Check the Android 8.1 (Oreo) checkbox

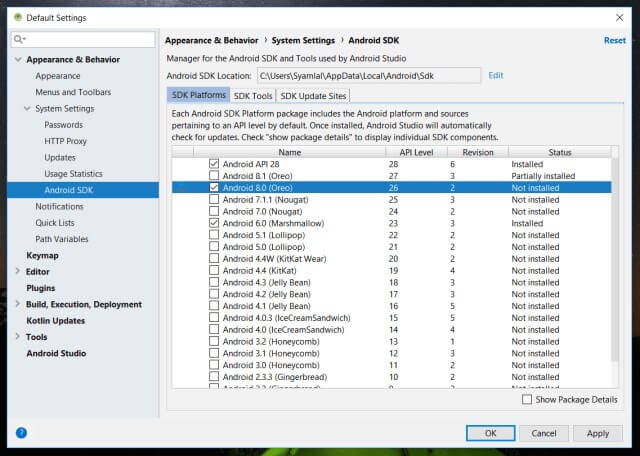(213, 175)
